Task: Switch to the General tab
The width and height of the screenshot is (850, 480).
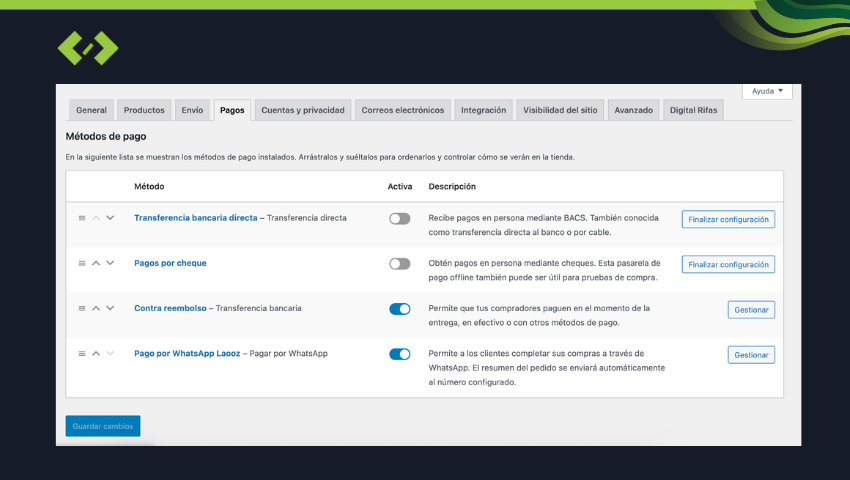Action: pyautogui.click(x=91, y=110)
